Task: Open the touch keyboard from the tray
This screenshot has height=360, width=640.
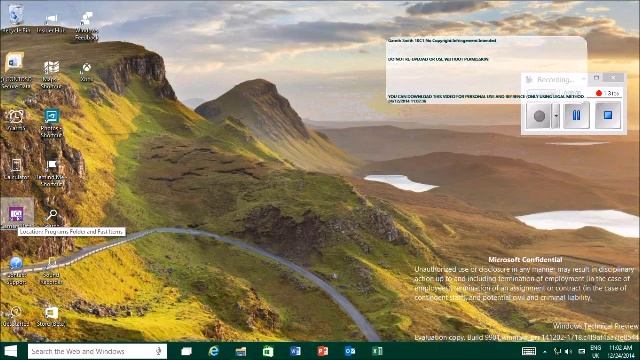Action: [529, 351]
